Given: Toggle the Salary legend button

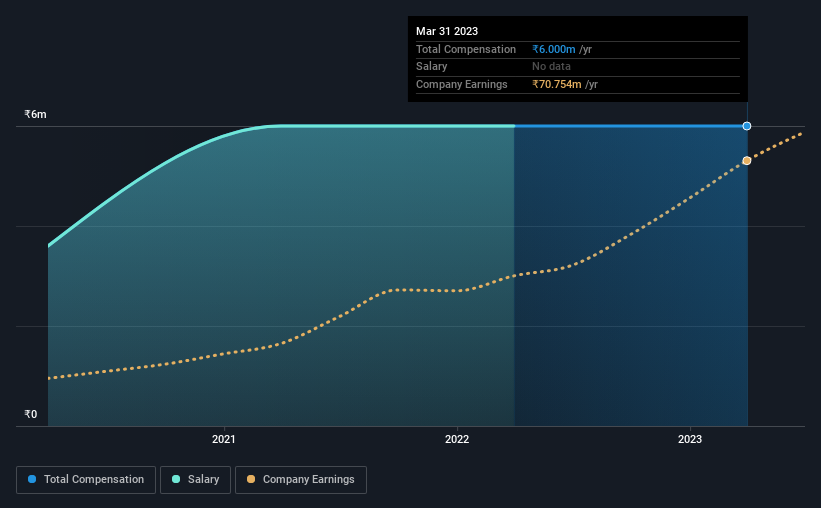Looking at the screenshot, I should point(195,480).
